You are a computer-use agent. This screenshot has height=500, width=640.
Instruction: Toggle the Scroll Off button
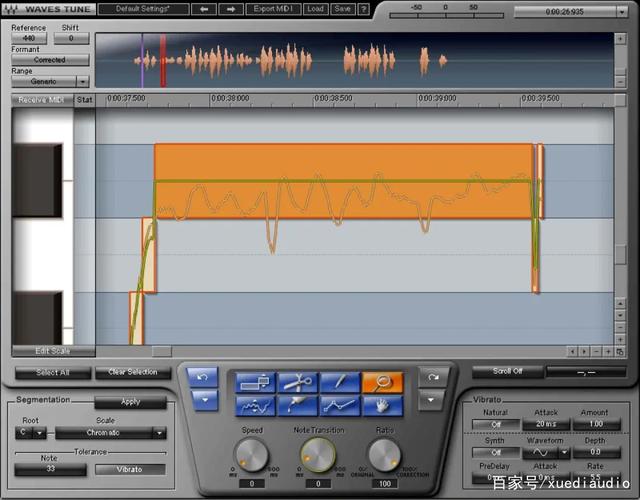[507, 371]
